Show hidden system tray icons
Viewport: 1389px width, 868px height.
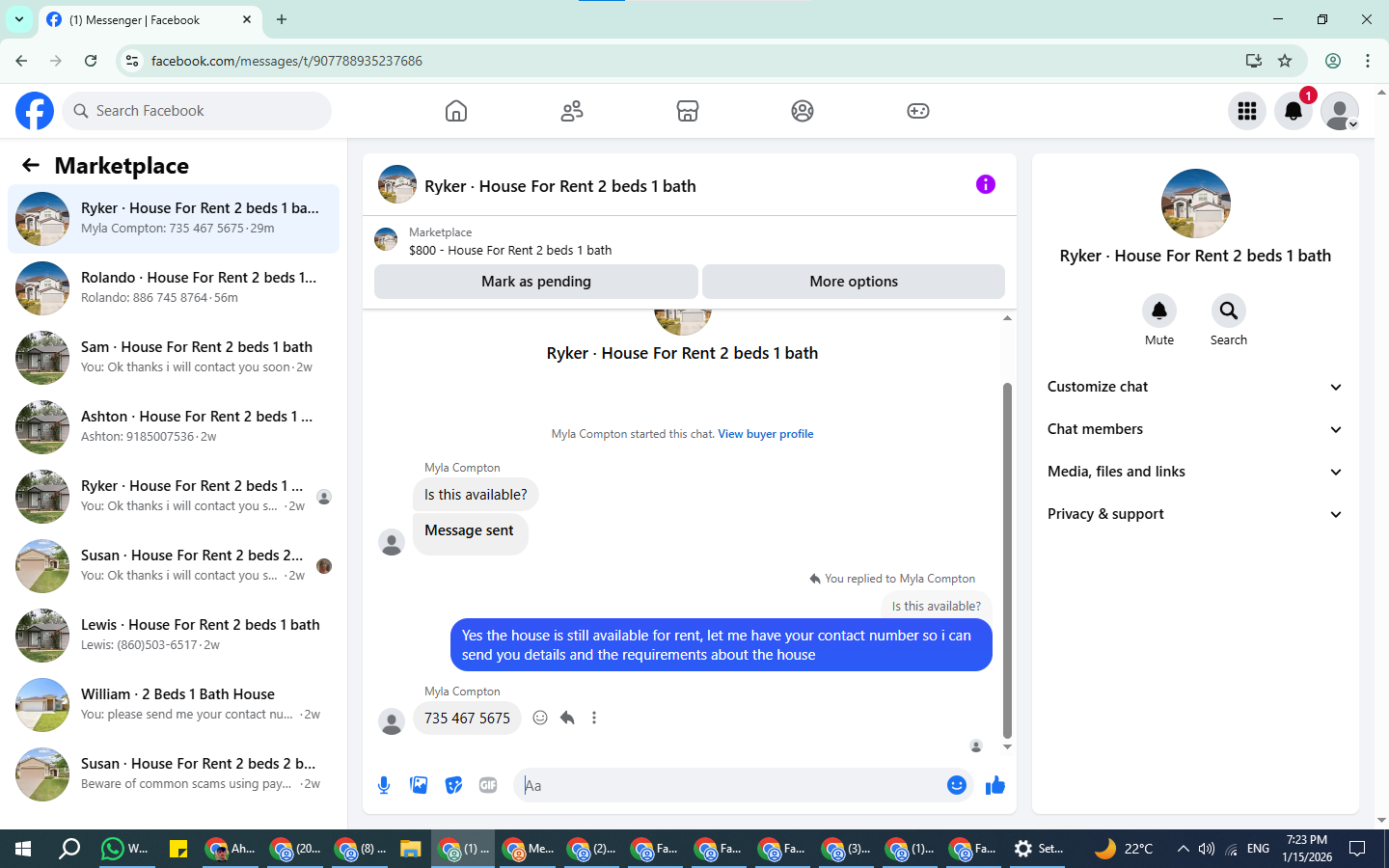pyautogui.click(x=1183, y=849)
